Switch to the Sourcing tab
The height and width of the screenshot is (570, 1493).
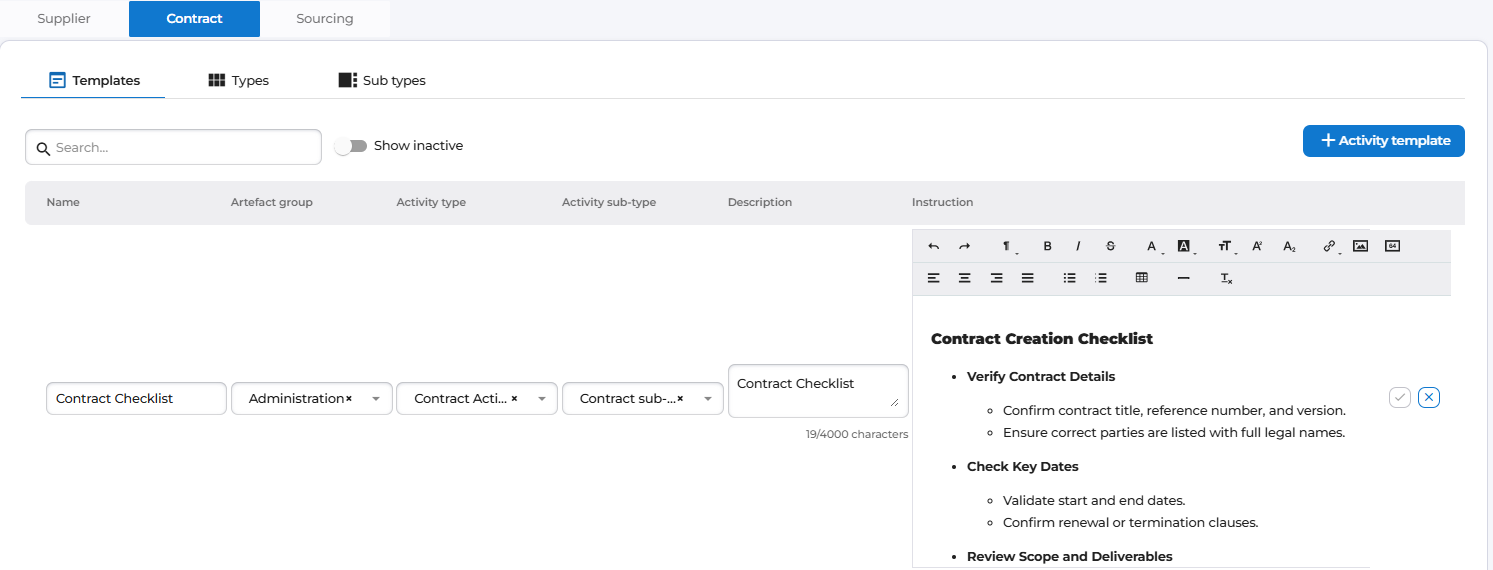click(x=325, y=19)
